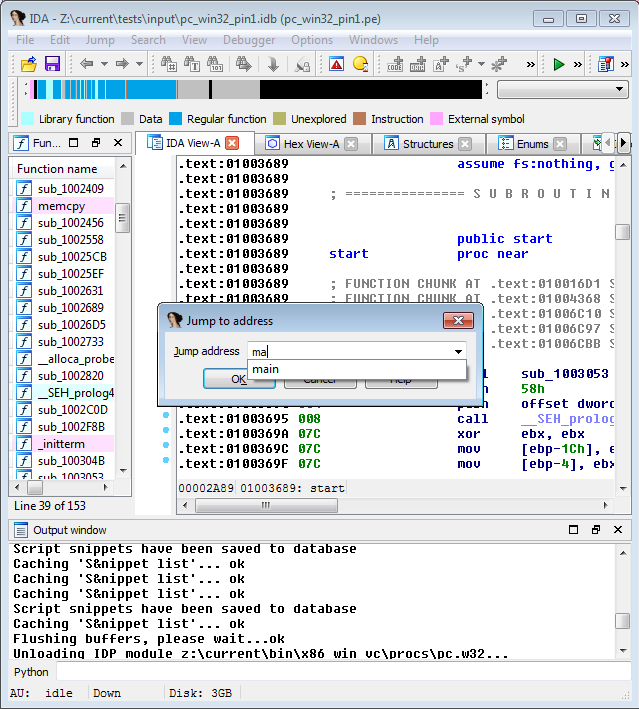Float the Output window panel

point(596,529)
